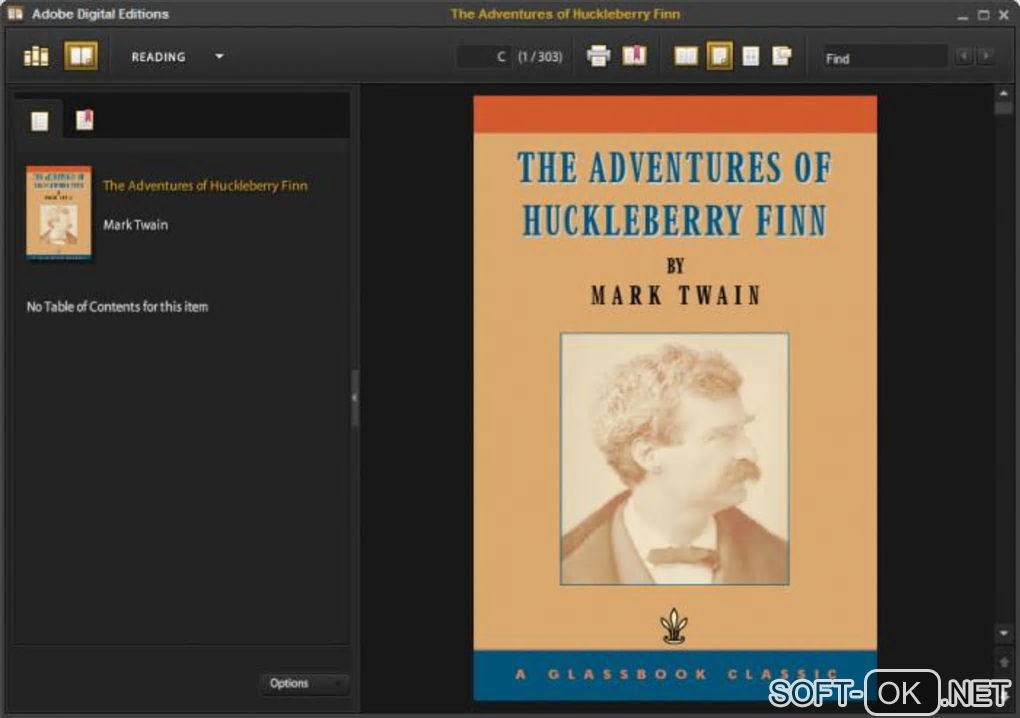
Task: Print the book using printer icon
Action: point(598,56)
